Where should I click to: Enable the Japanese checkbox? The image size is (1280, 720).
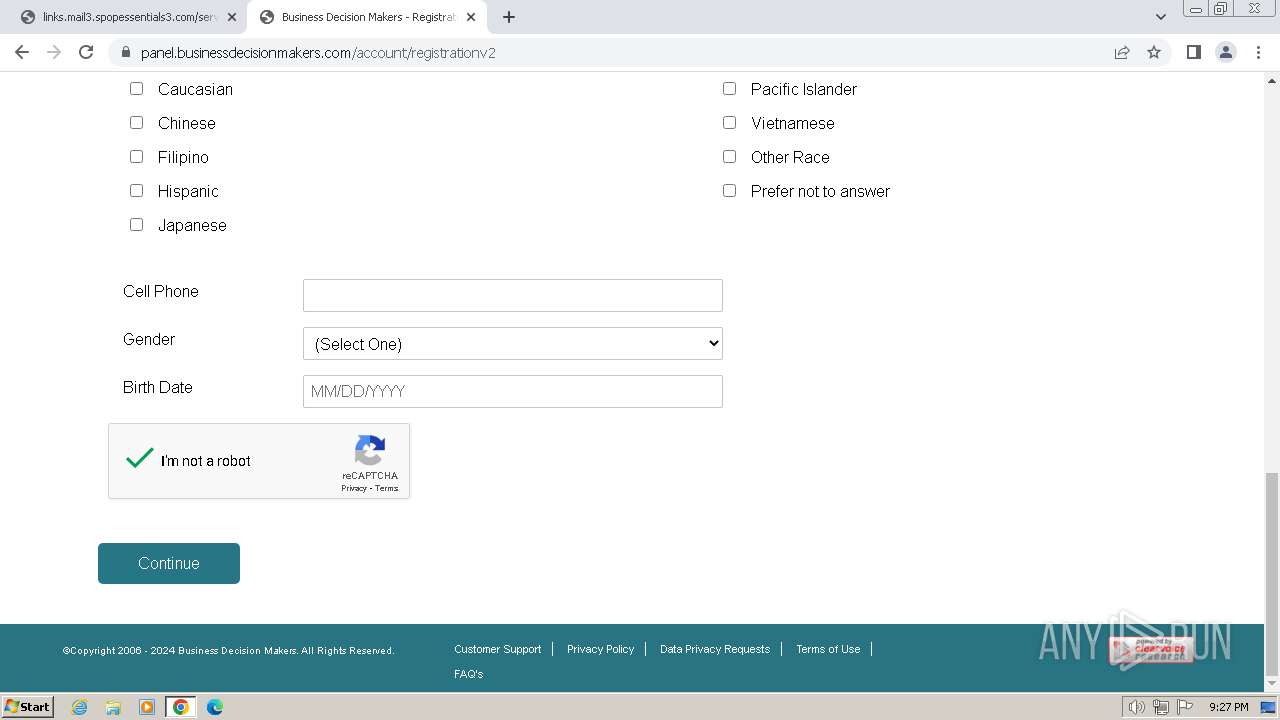(136, 225)
